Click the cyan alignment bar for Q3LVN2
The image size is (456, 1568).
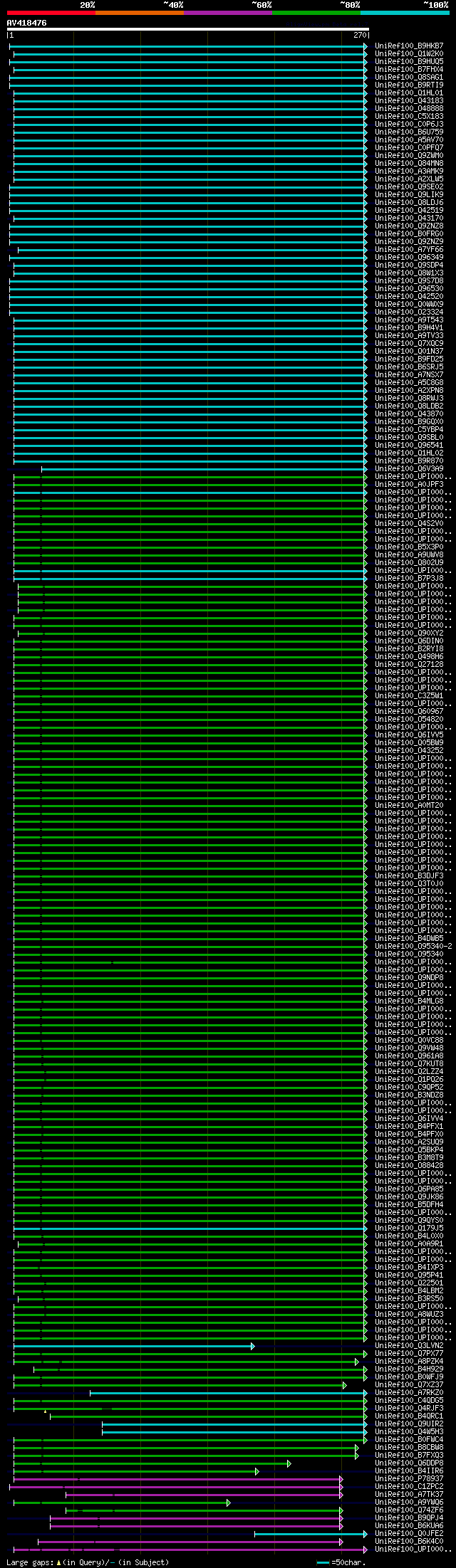coord(134,1346)
